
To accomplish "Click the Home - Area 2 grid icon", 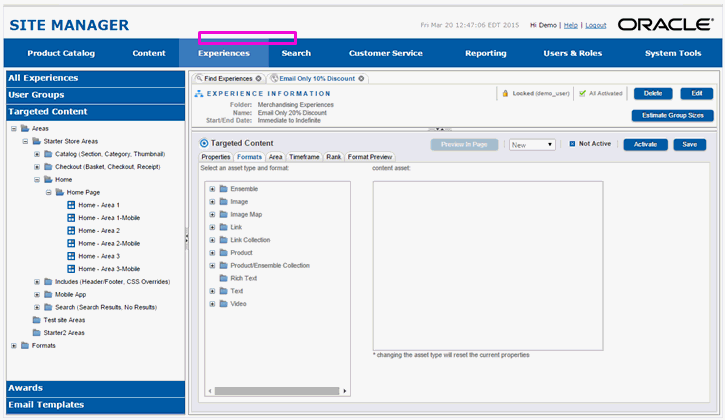I will (71, 230).
